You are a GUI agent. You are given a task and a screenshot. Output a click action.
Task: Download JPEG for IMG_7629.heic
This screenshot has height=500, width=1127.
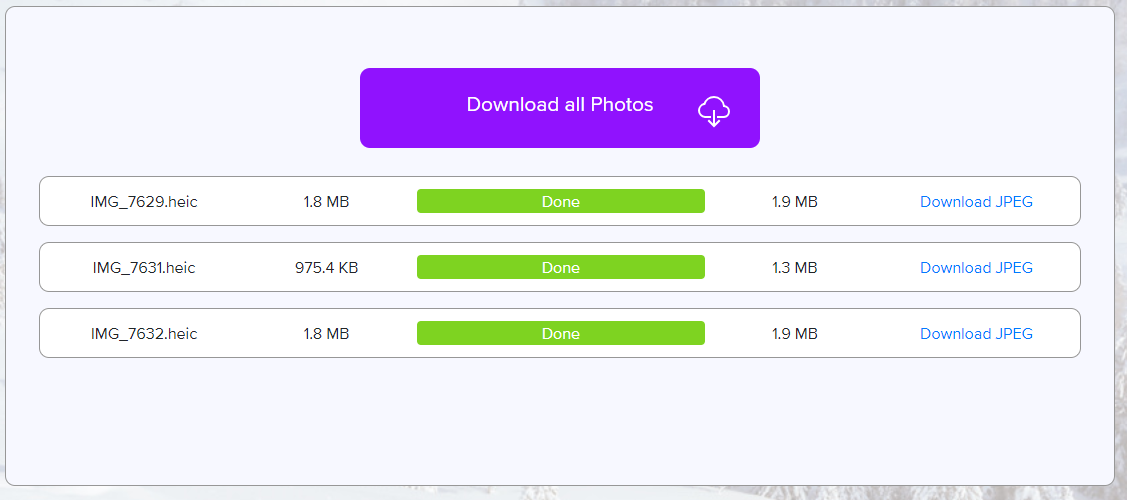point(976,202)
